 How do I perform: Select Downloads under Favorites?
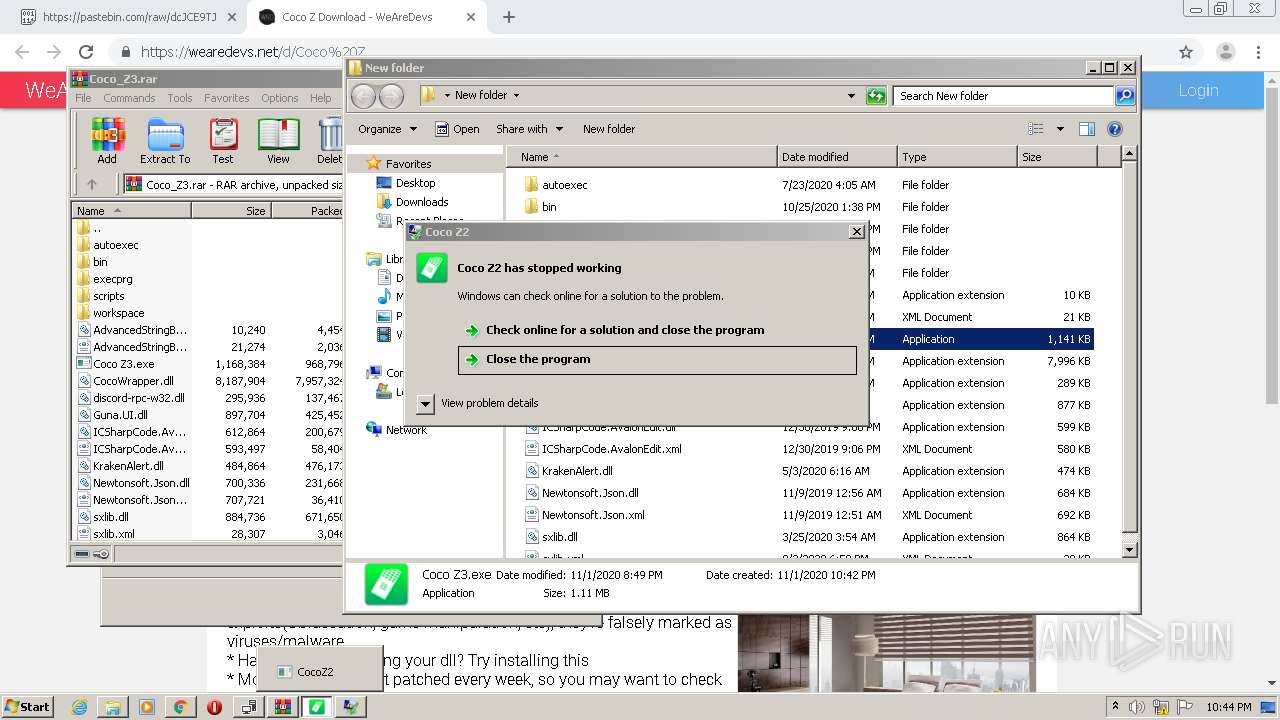pos(421,202)
